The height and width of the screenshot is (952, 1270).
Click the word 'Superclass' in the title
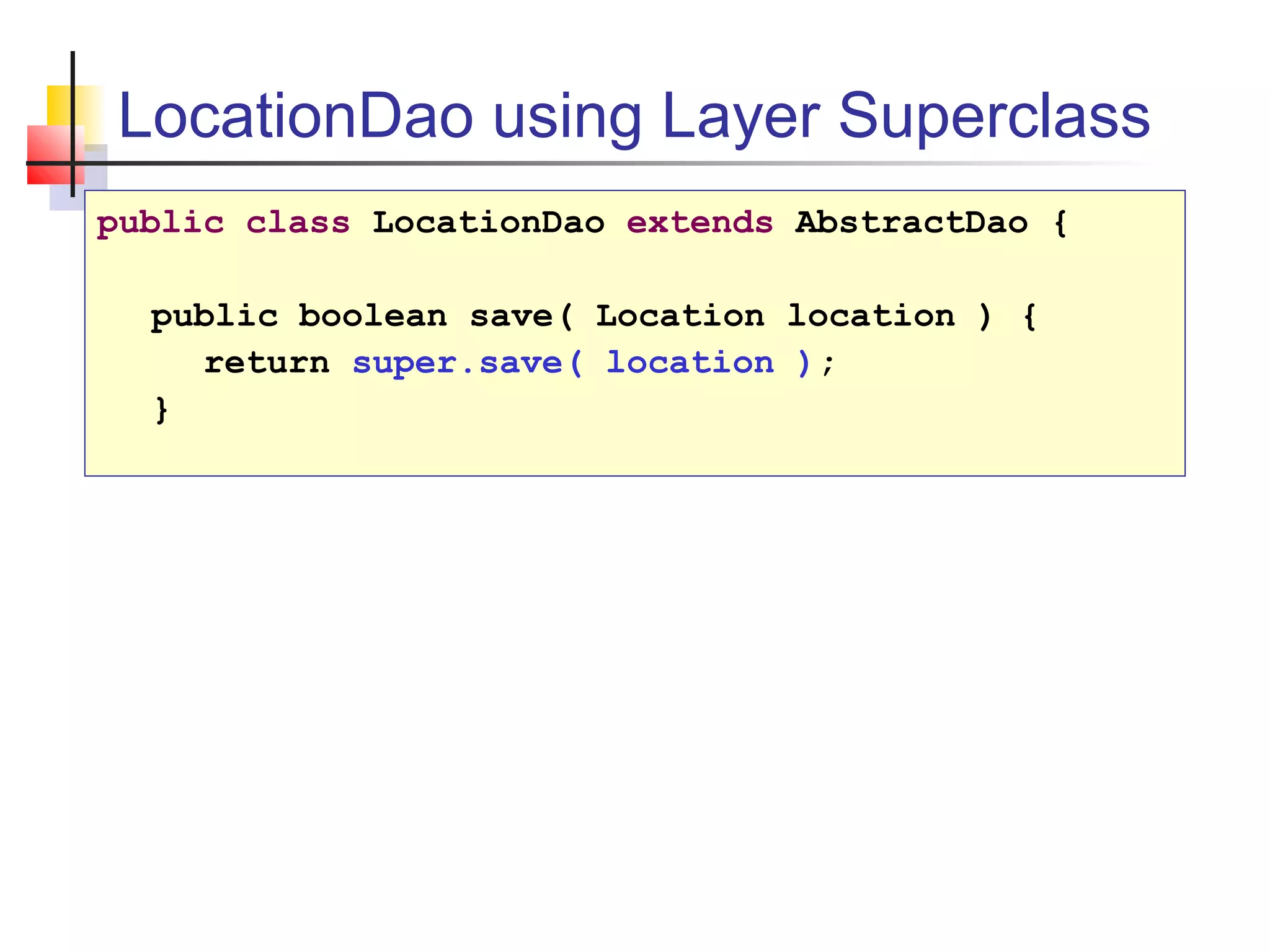[993, 117]
